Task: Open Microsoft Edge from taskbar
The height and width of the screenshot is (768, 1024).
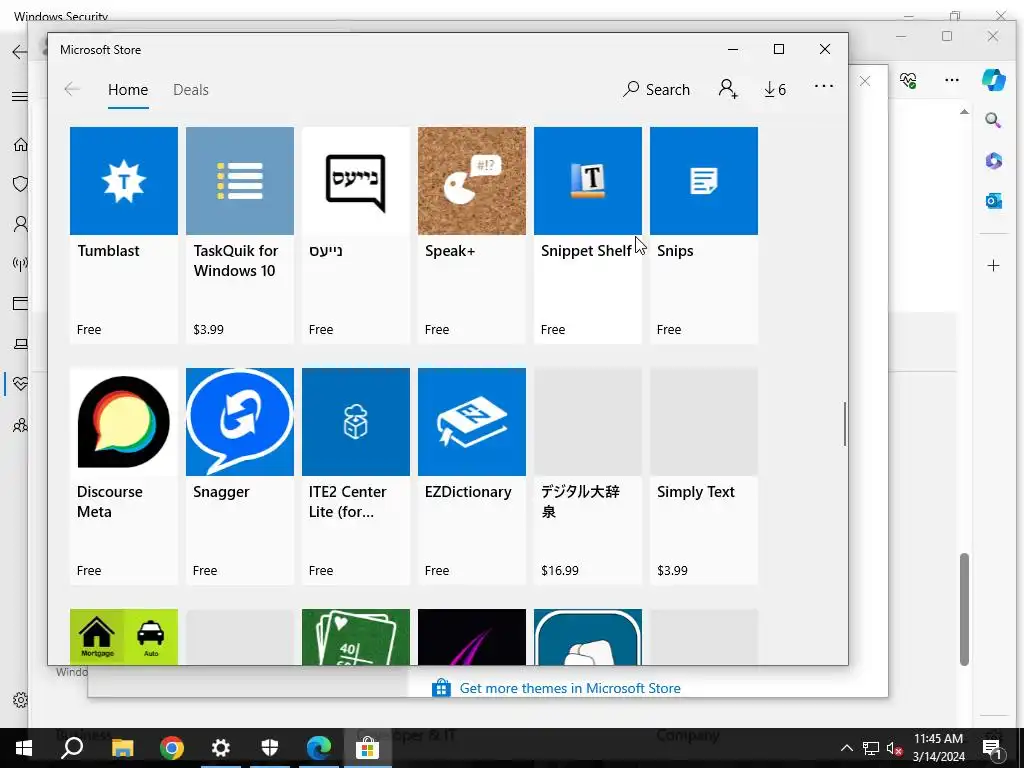Action: [319, 748]
